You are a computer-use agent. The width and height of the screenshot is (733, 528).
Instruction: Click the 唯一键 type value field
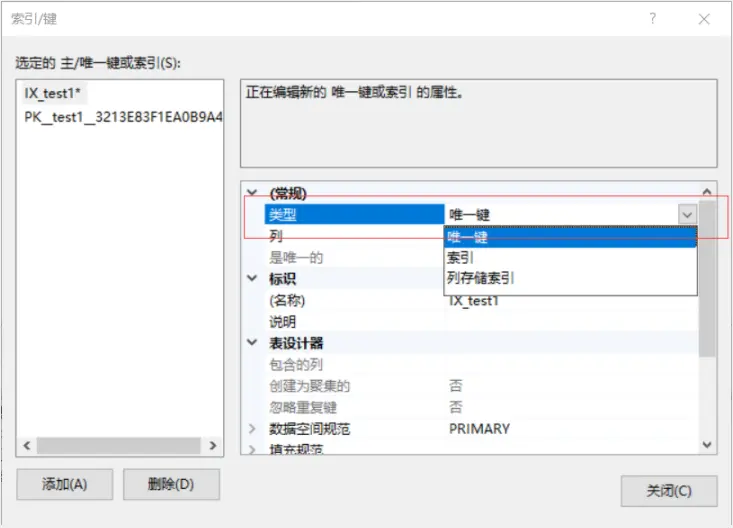coord(561,215)
